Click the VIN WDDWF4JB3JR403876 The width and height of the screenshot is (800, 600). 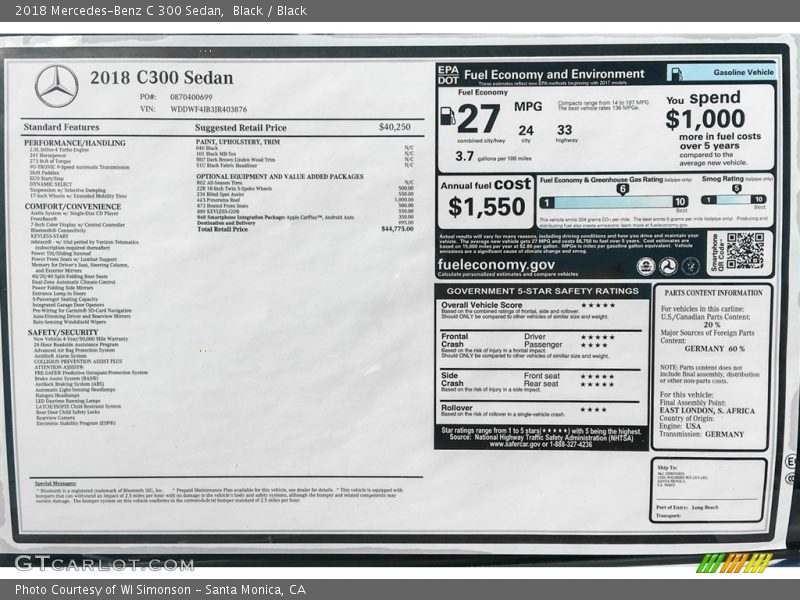click(x=209, y=109)
